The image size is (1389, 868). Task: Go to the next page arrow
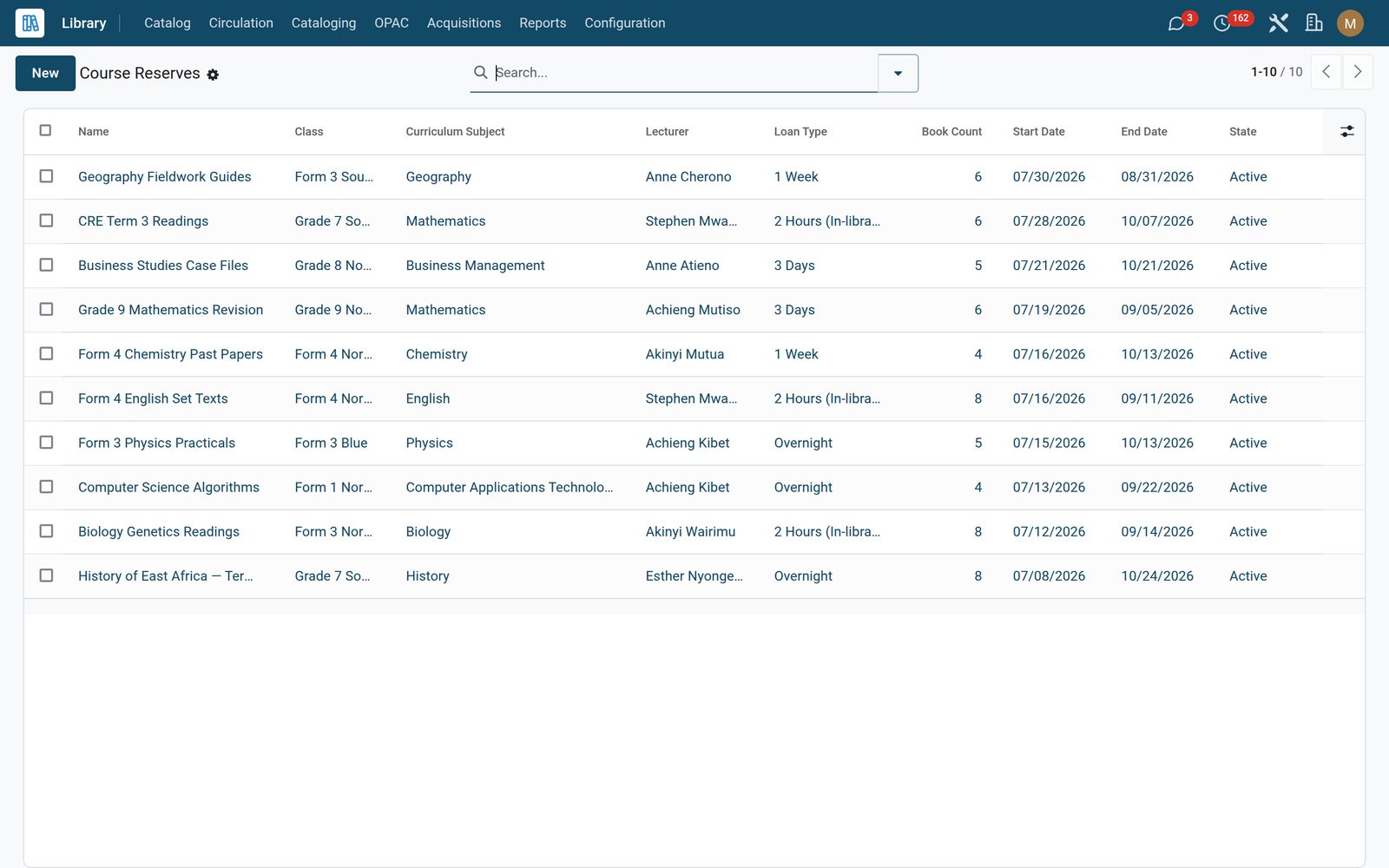pyautogui.click(x=1358, y=72)
